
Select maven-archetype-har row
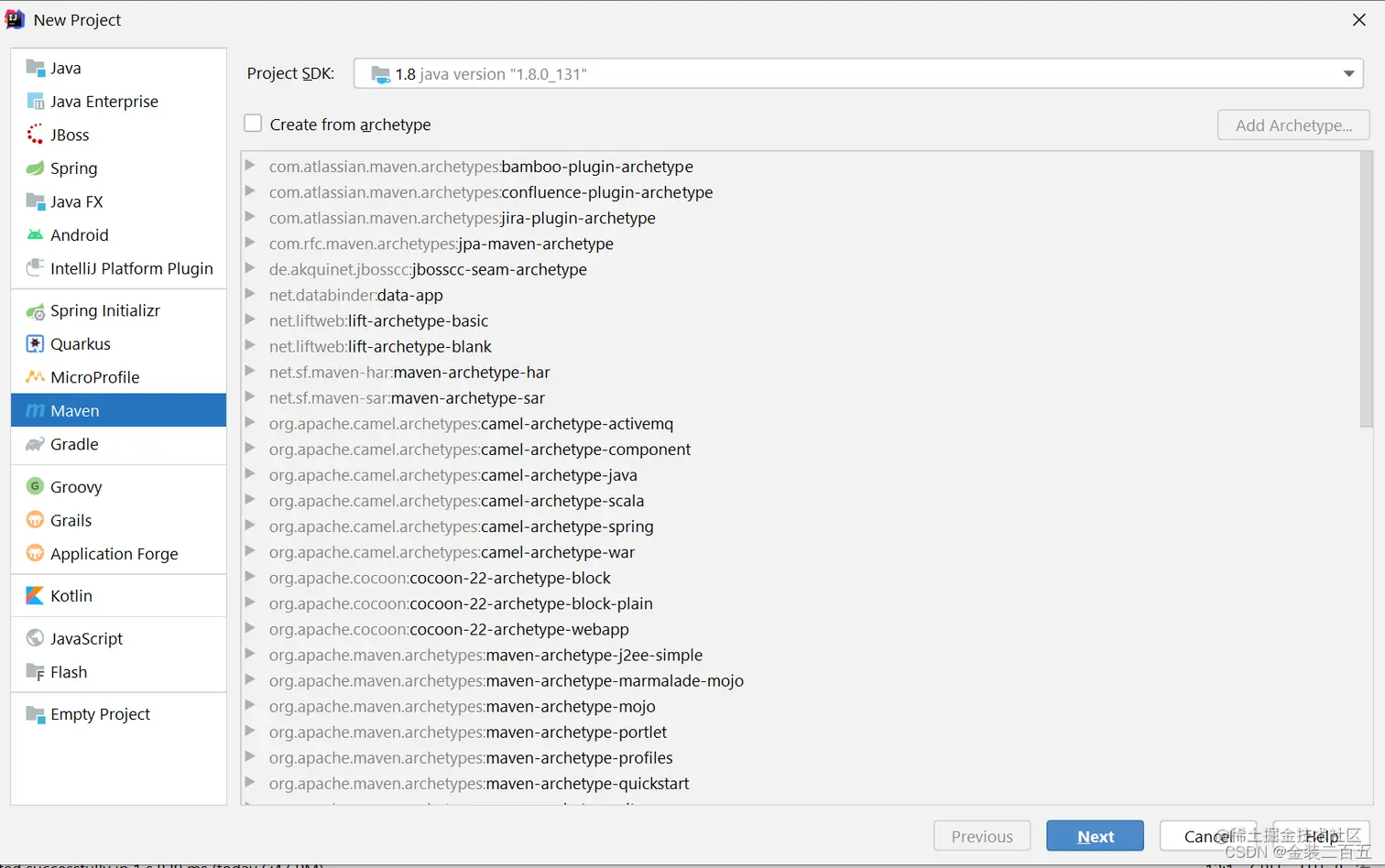point(801,372)
